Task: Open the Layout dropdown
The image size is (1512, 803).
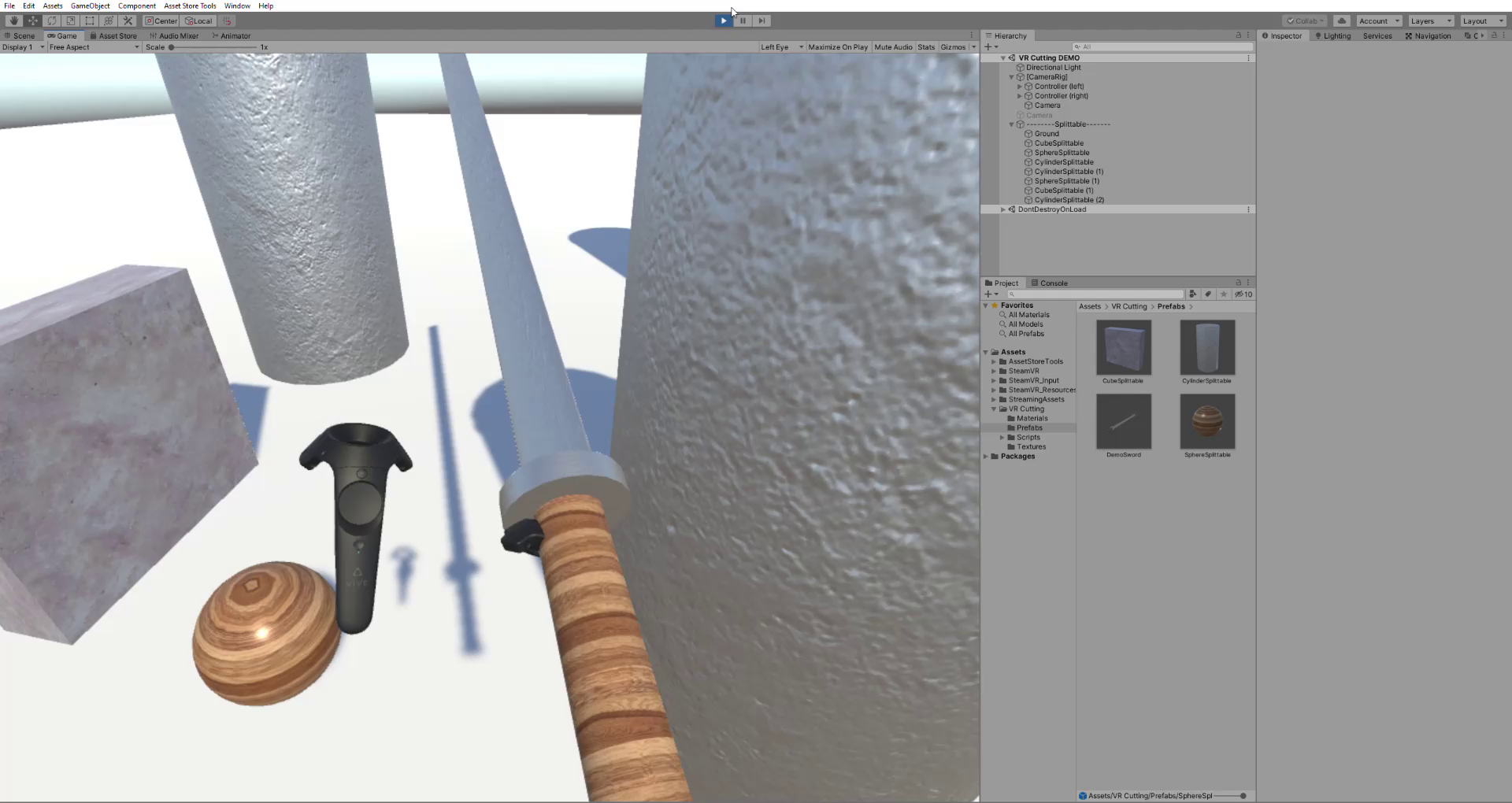Action: pos(1483,20)
